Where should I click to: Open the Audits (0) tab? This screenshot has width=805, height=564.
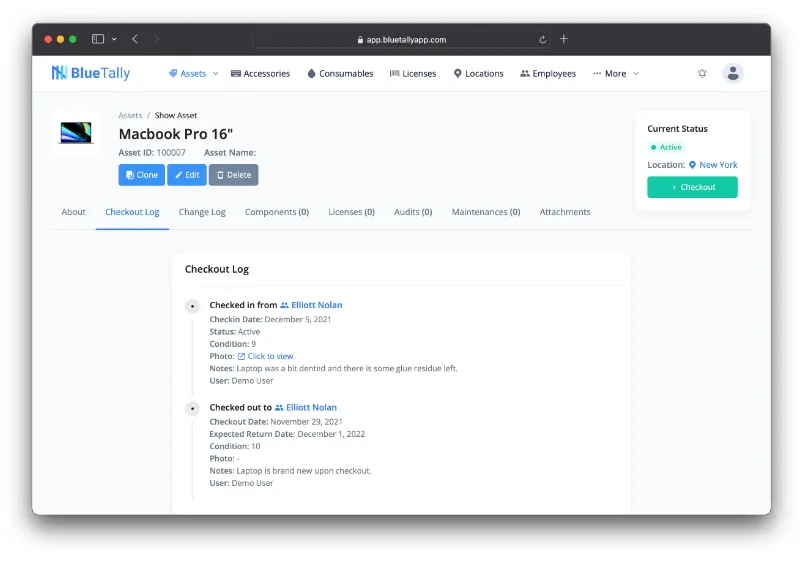pos(413,212)
